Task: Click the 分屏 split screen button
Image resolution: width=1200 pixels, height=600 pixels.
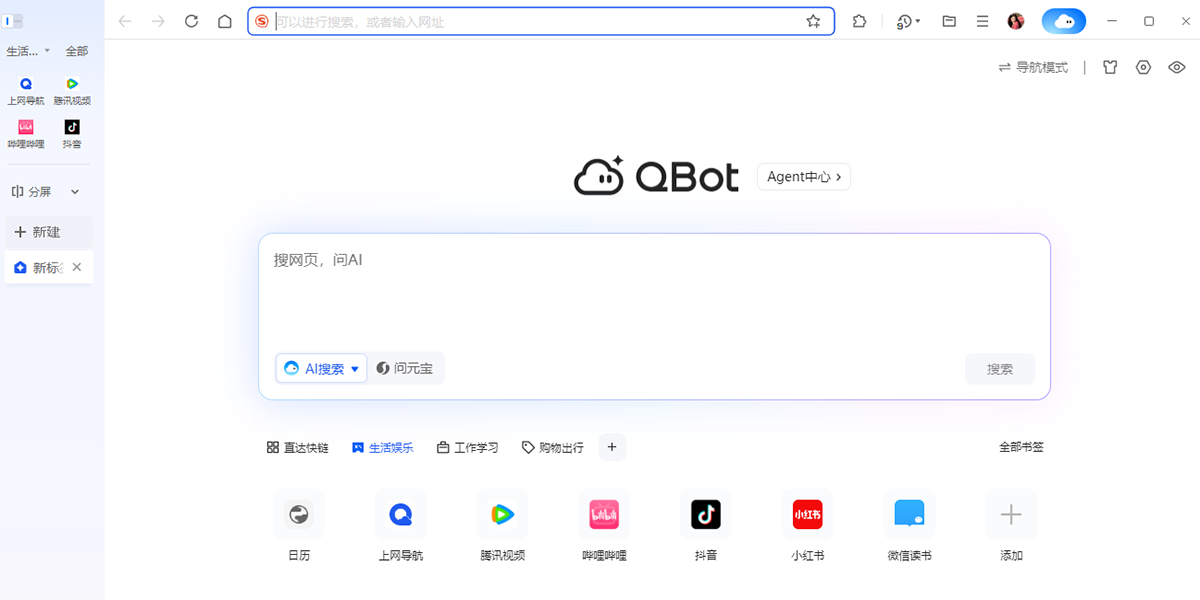Action: tap(31, 191)
